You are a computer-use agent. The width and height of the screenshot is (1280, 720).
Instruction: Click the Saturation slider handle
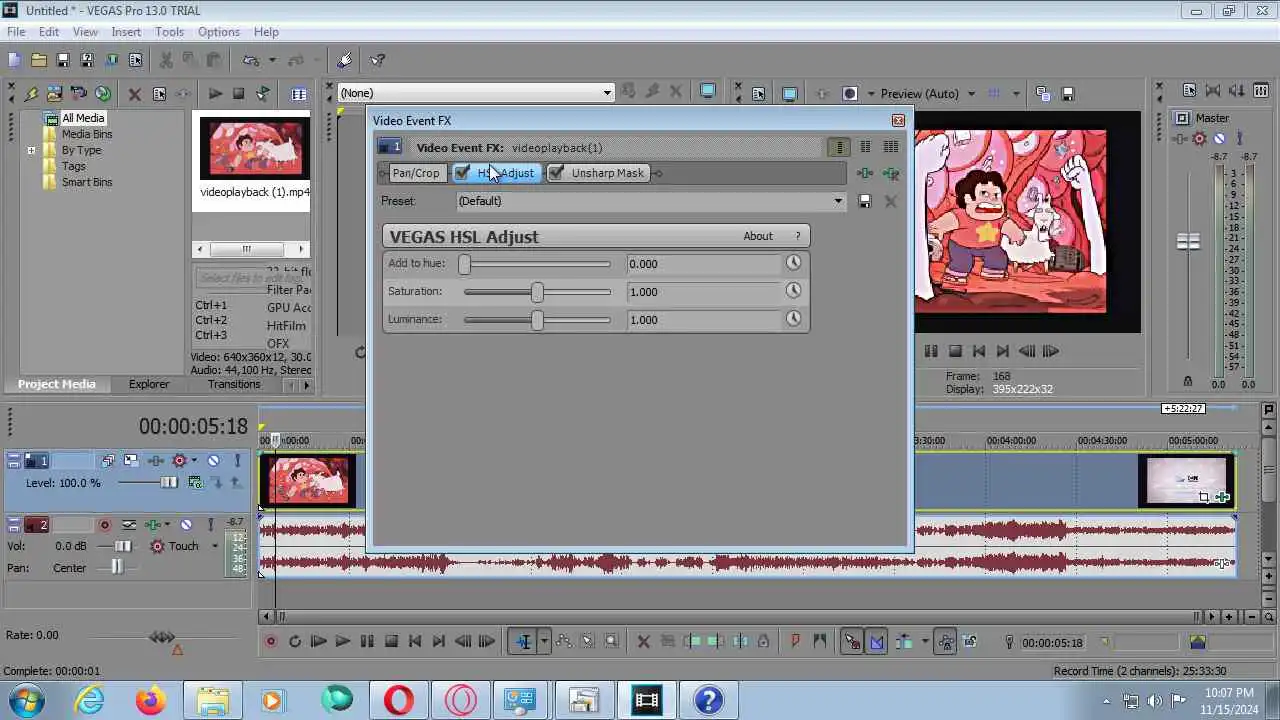[x=537, y=291]
